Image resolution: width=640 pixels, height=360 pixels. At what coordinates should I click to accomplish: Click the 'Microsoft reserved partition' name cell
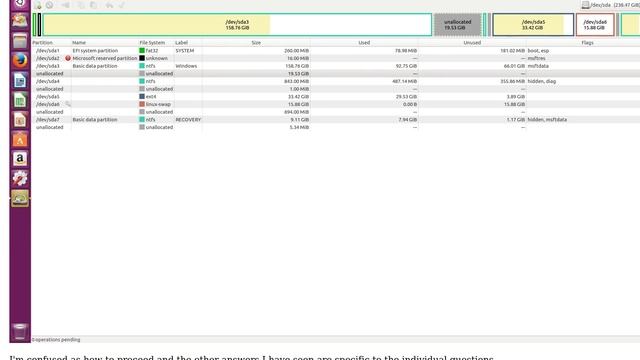coord(105,58)
